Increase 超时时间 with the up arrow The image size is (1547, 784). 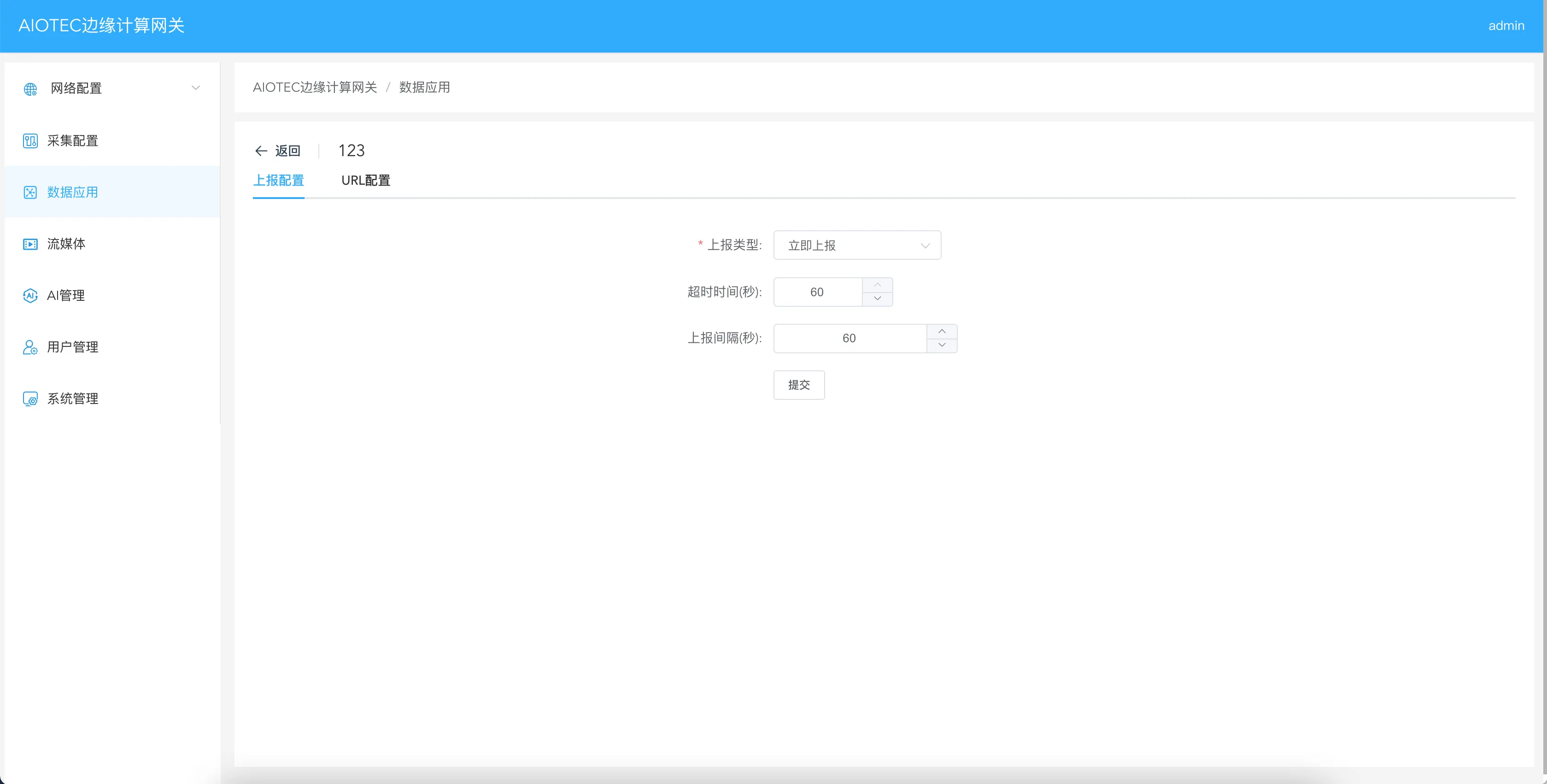[x=878, y=285]
